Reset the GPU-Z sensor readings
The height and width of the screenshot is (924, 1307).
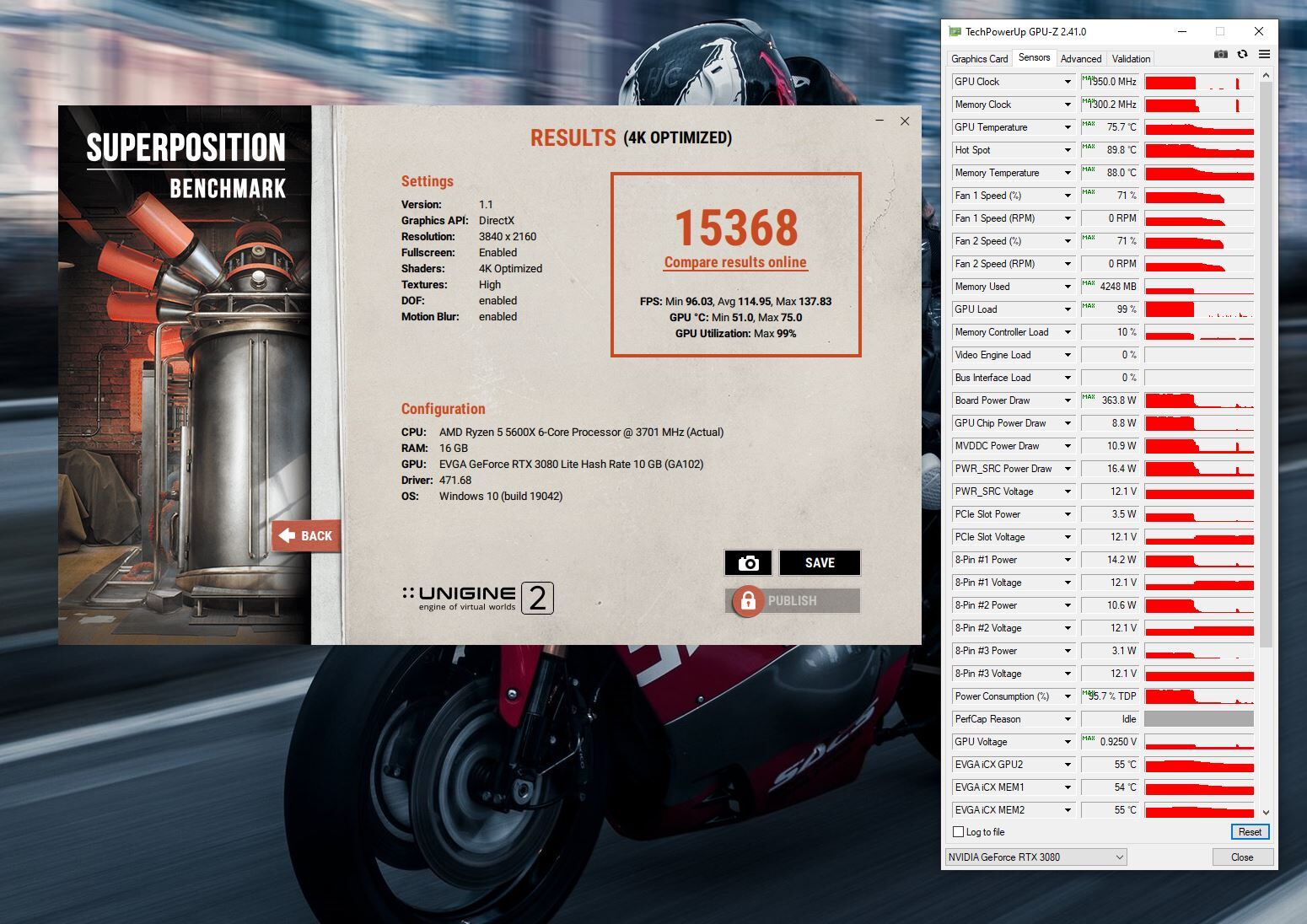click(1250, 831)
